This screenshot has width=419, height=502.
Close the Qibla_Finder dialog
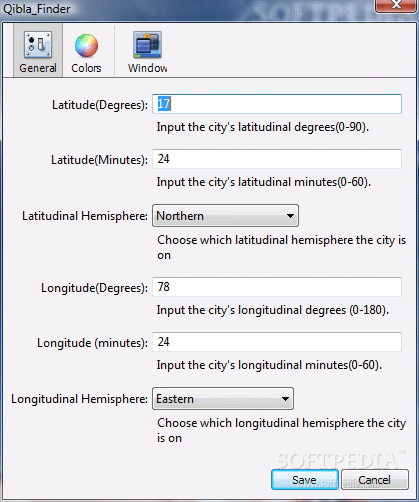(x=396, y=5)
